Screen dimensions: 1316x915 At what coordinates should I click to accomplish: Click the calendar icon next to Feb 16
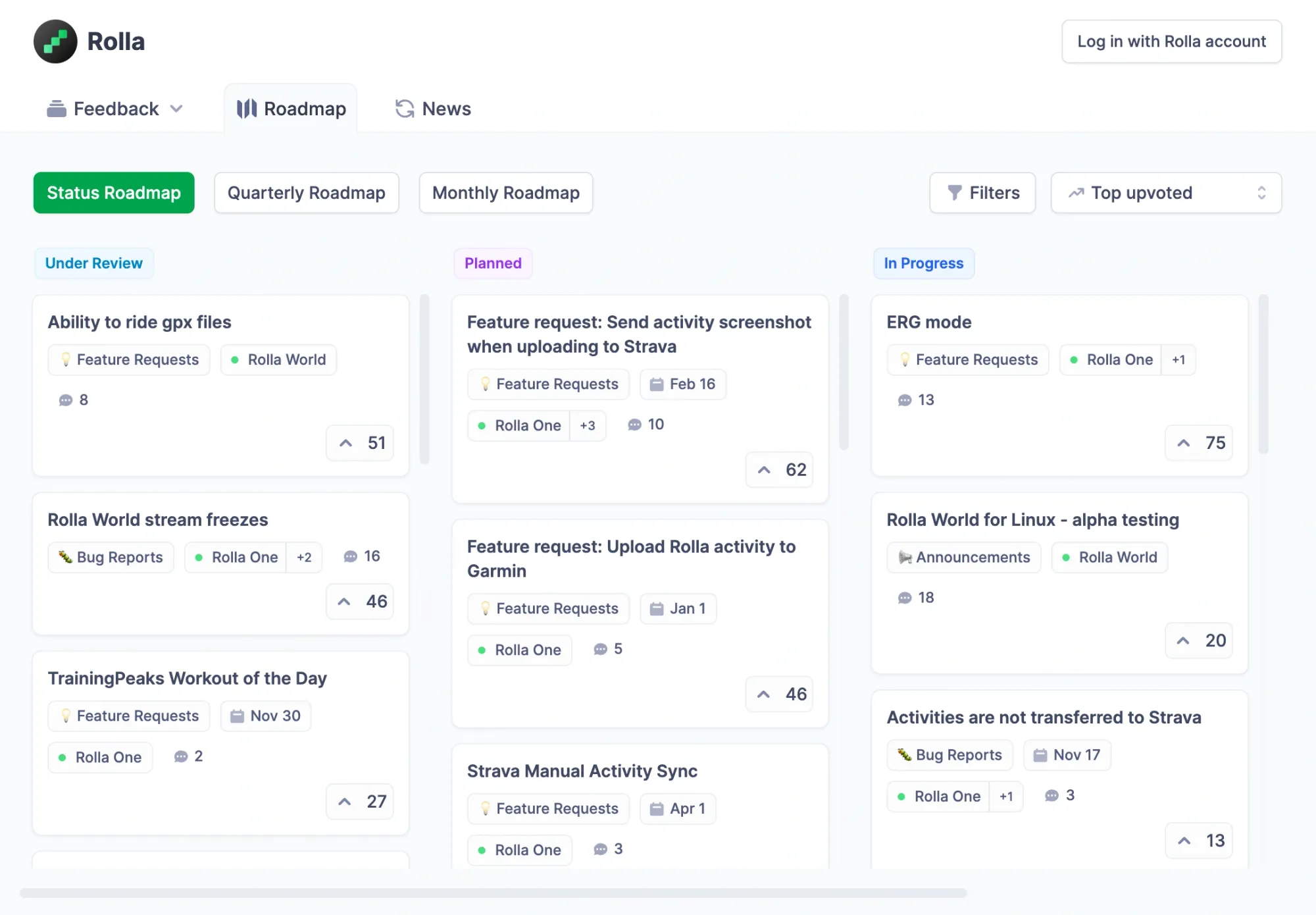point(657,384)
